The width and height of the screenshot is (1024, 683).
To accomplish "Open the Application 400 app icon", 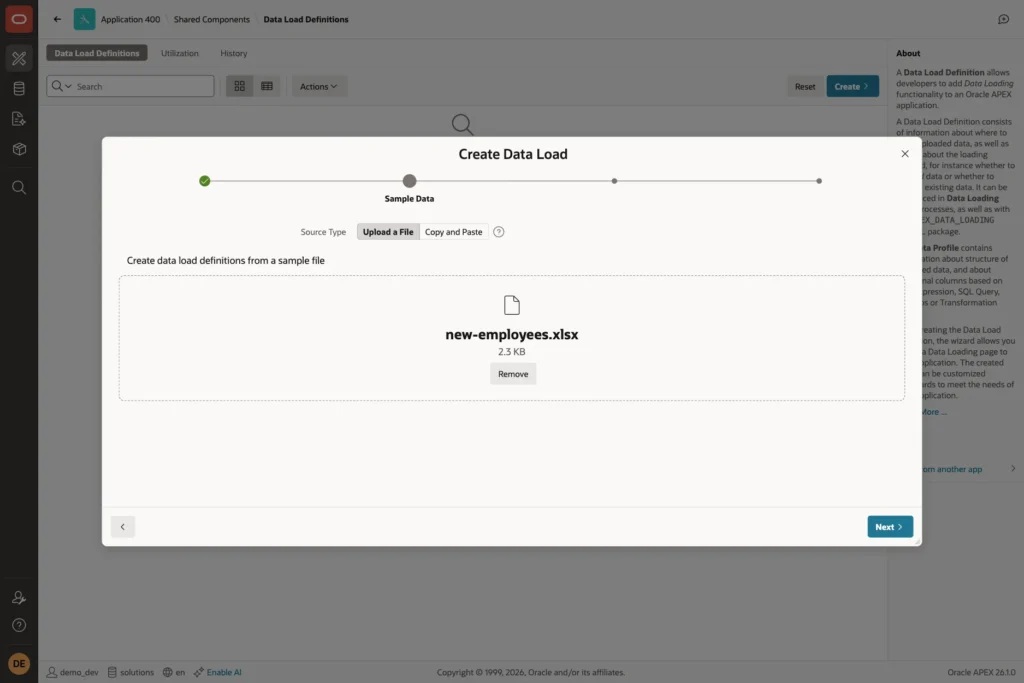I will pos(84,19).
